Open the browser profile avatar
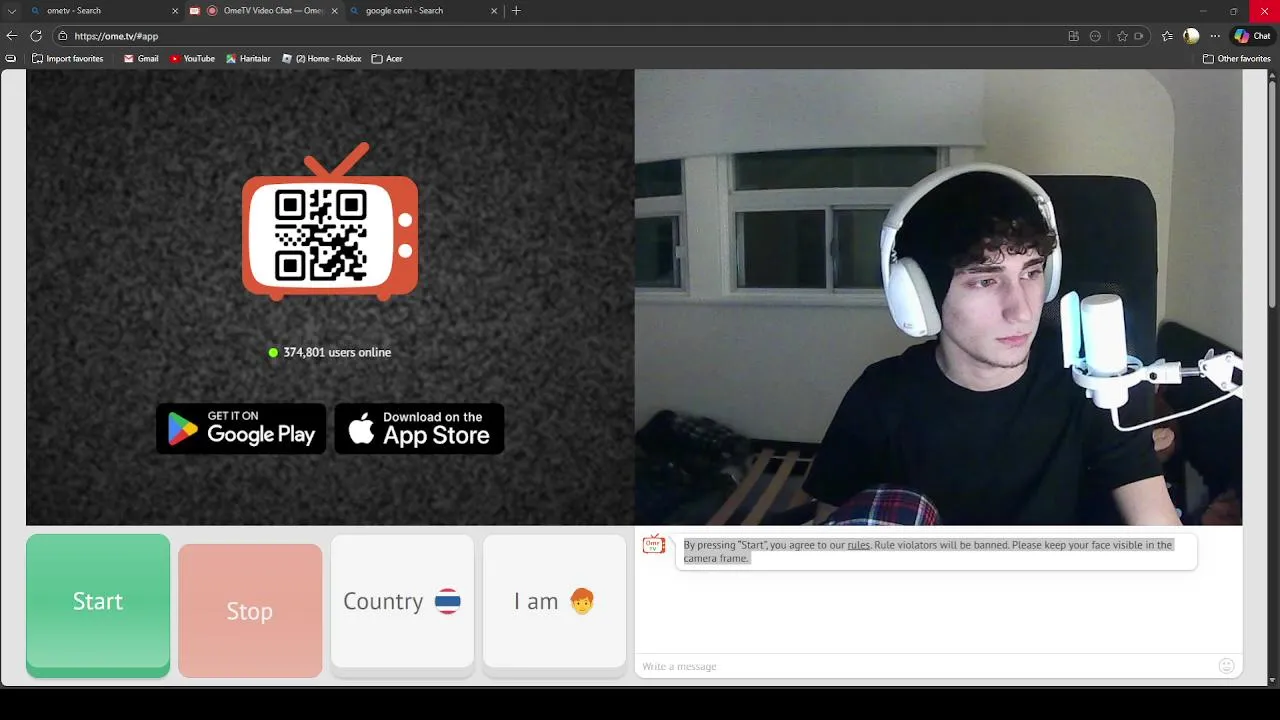Image resolution: width=1280 pixels, height=720 pixels. [1191, 36]
